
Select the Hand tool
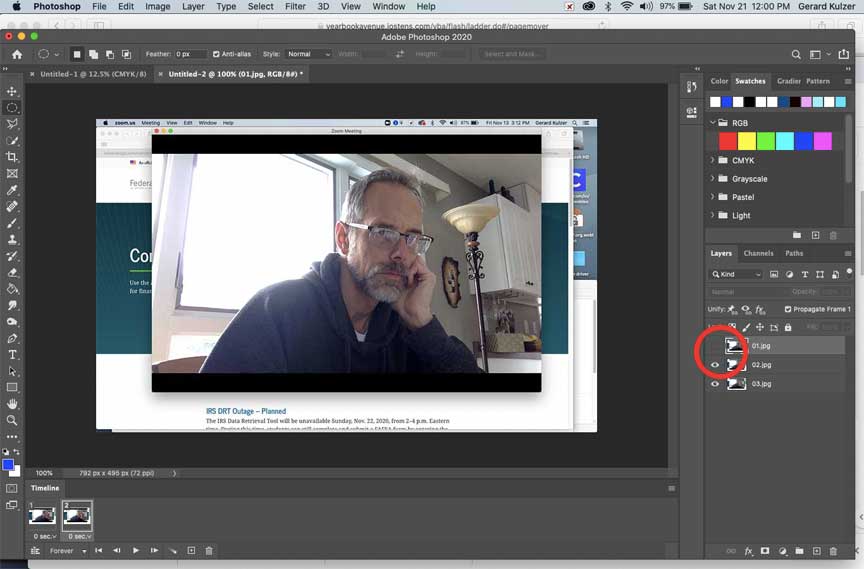(x=12, y=404)
